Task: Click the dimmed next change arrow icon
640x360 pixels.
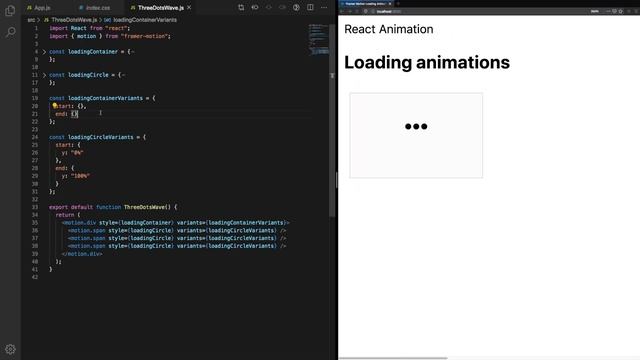Action: pos(282,7)
